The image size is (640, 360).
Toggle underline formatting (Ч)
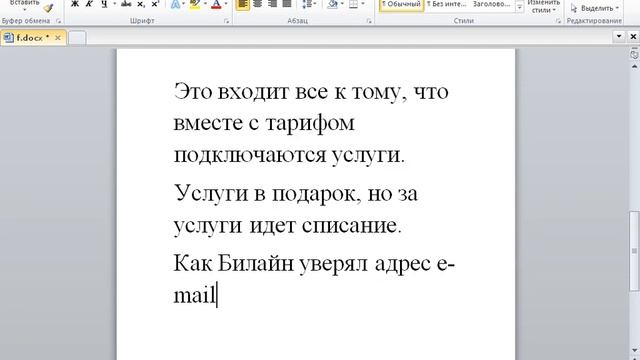click(x=104, y=4)
